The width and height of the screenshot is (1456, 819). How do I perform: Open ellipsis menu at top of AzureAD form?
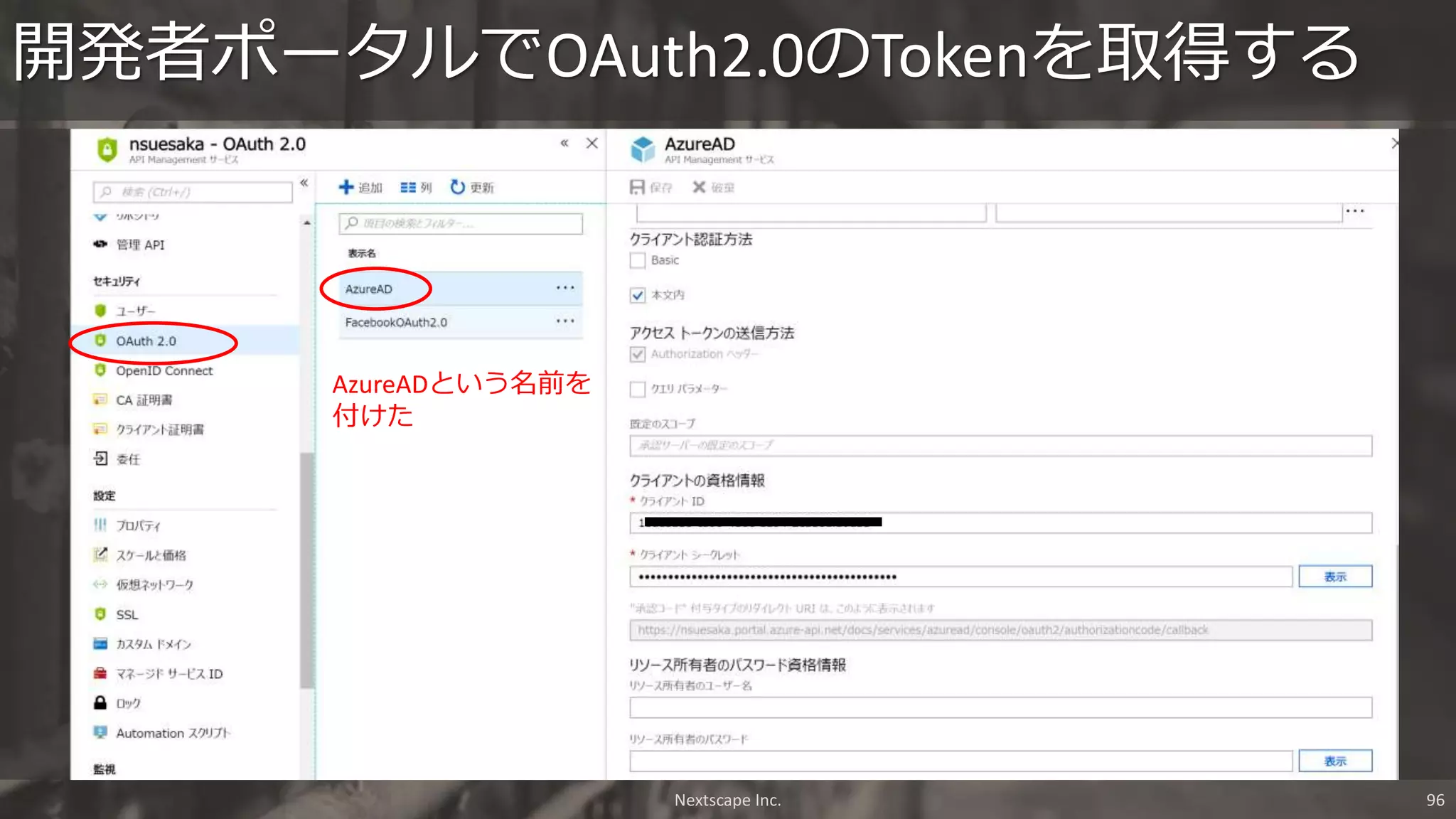(1355, 211)
